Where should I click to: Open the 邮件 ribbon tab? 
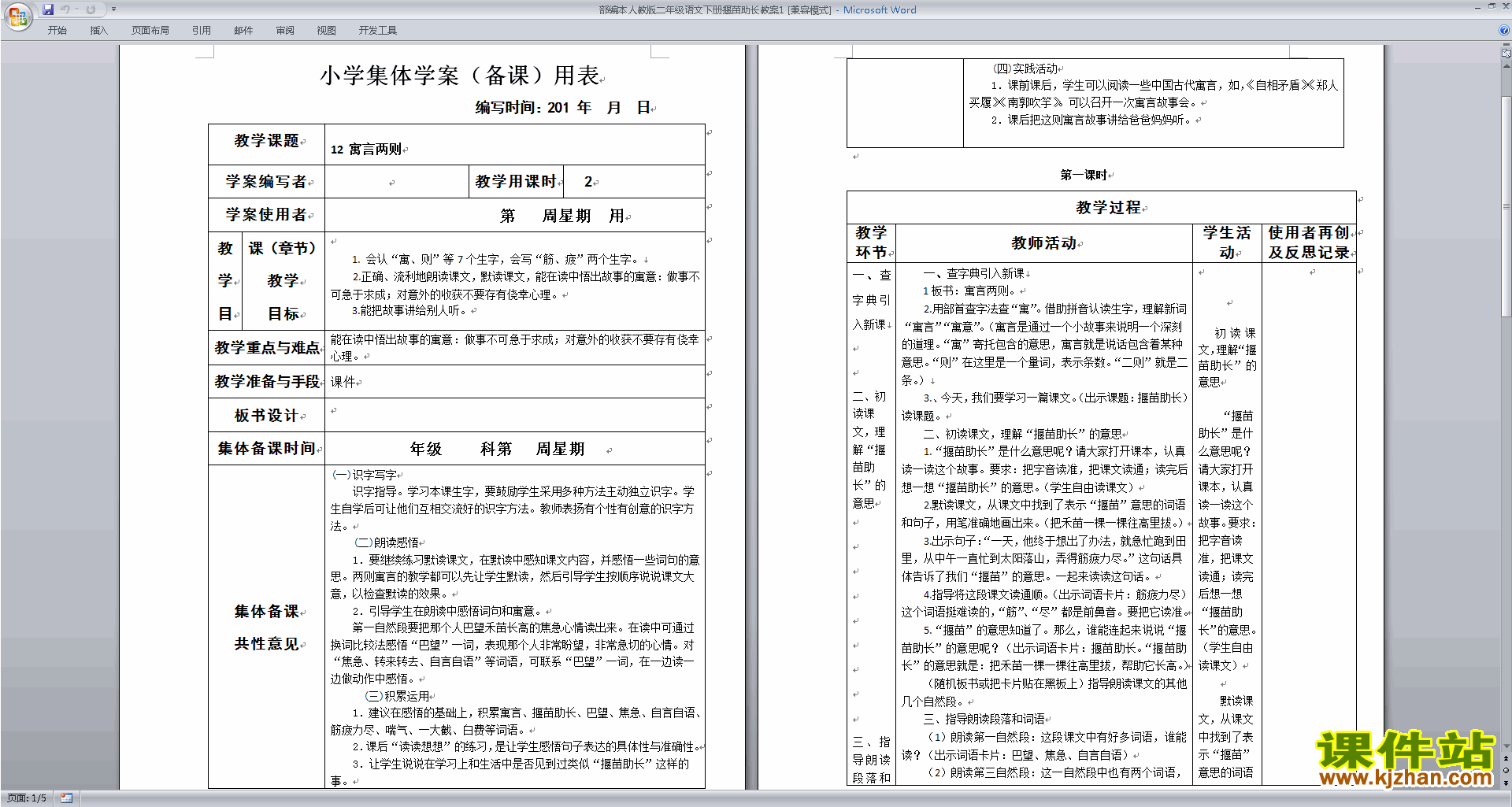[x=243, y=31]
